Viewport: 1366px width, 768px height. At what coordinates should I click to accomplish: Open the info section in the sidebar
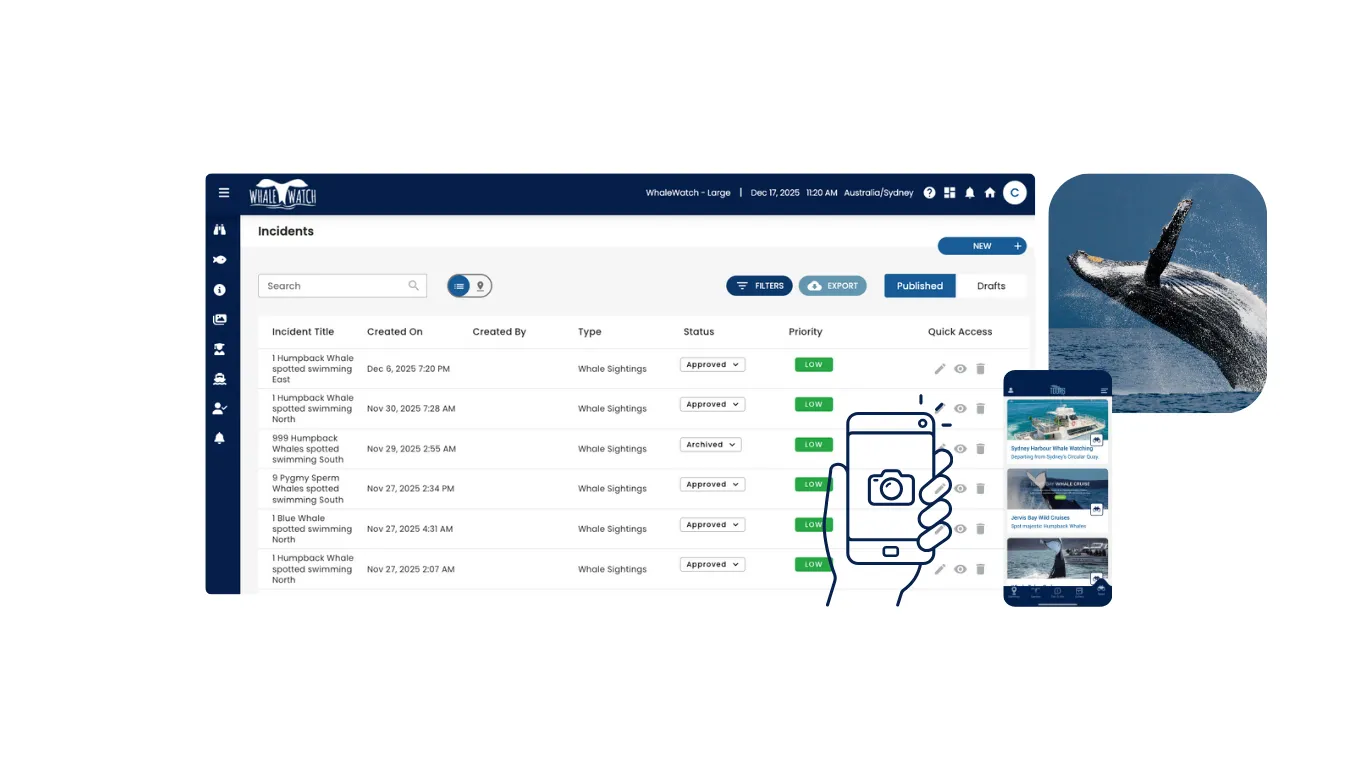[220, 290]
